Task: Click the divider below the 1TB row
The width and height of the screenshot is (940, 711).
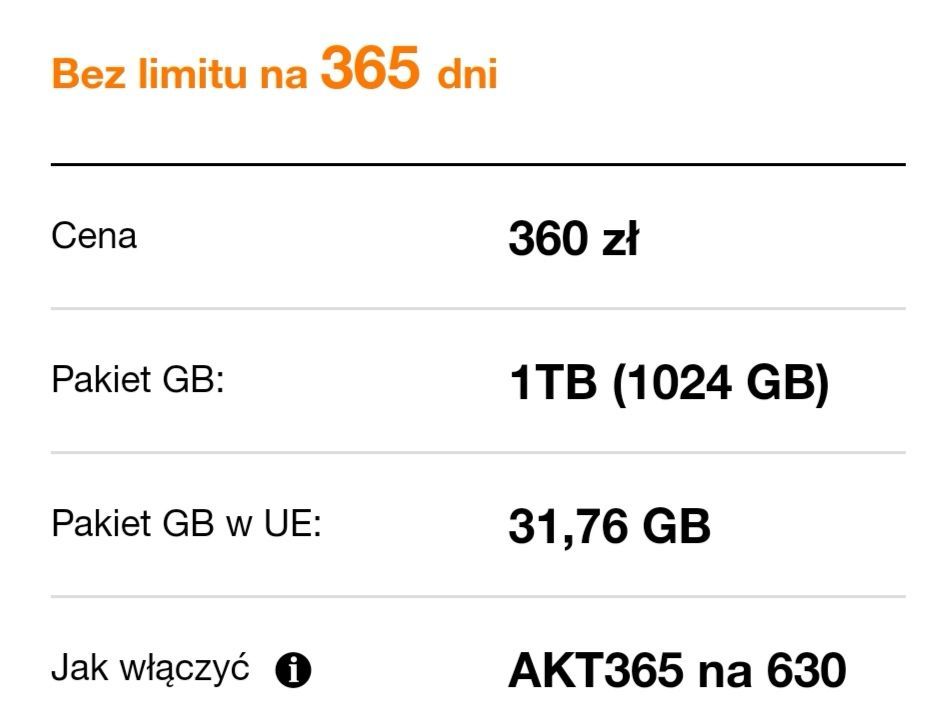Action: [x=478, y=453]
